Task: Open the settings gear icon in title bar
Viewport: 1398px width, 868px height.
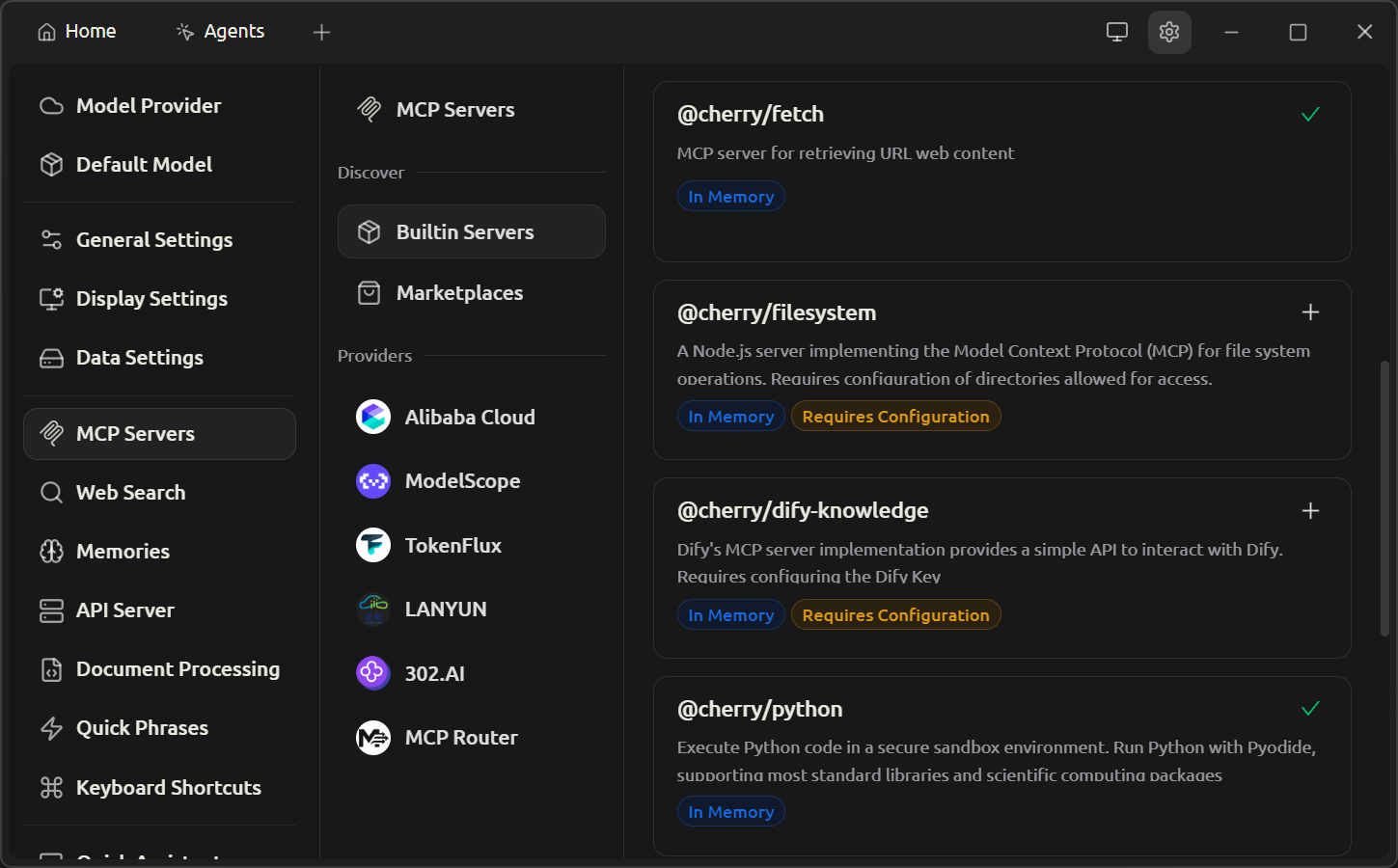Action: tap(1169, 32)
